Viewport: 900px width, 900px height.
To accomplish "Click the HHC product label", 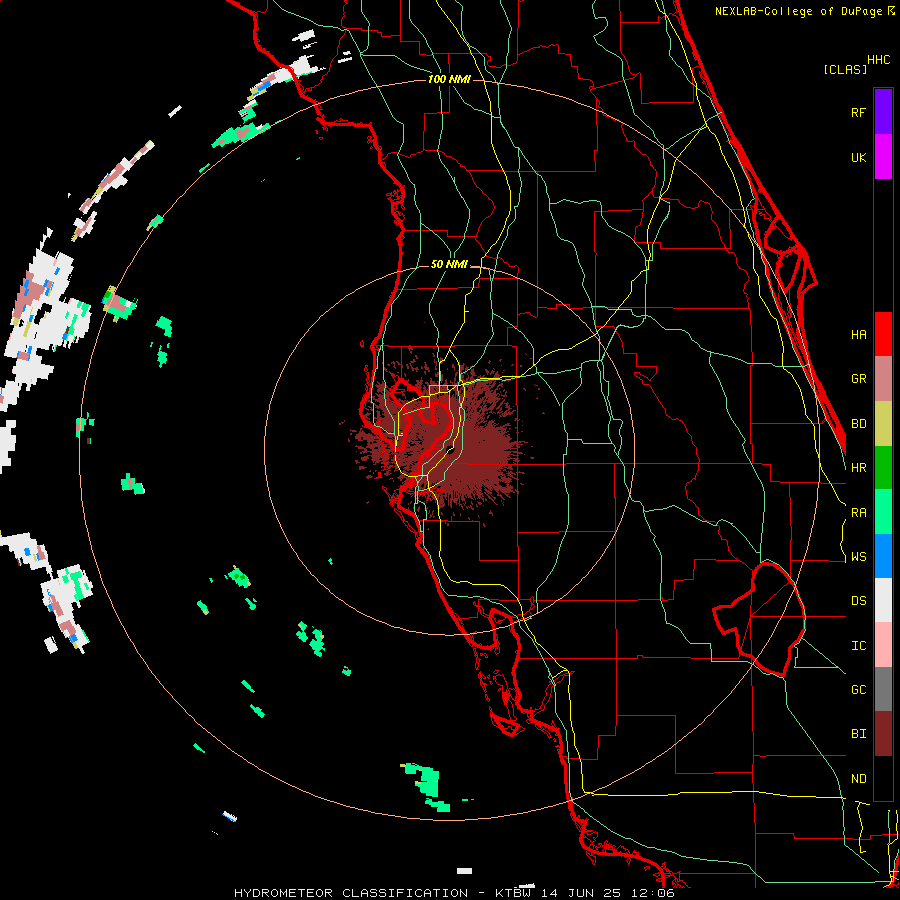I will point(878,60).
